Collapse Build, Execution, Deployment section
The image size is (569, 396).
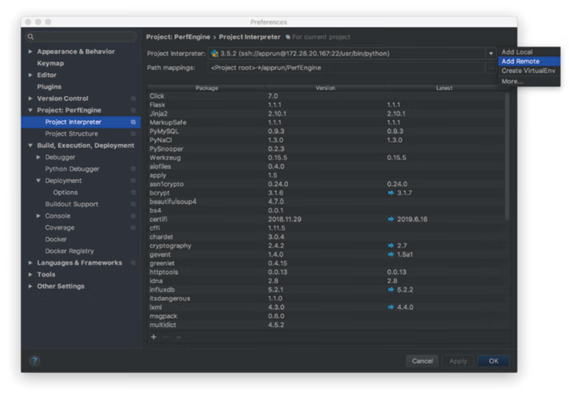pos(30,145)
